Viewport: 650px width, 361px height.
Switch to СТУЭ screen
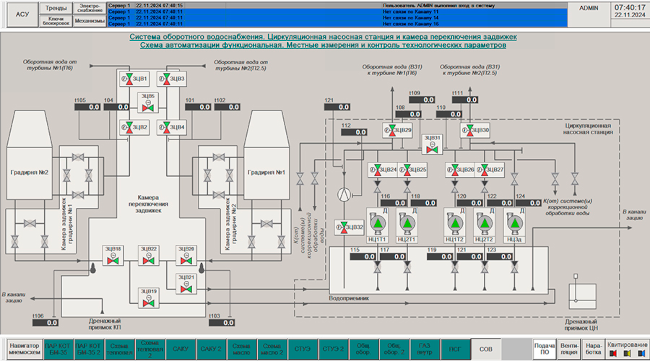[303, 349]
